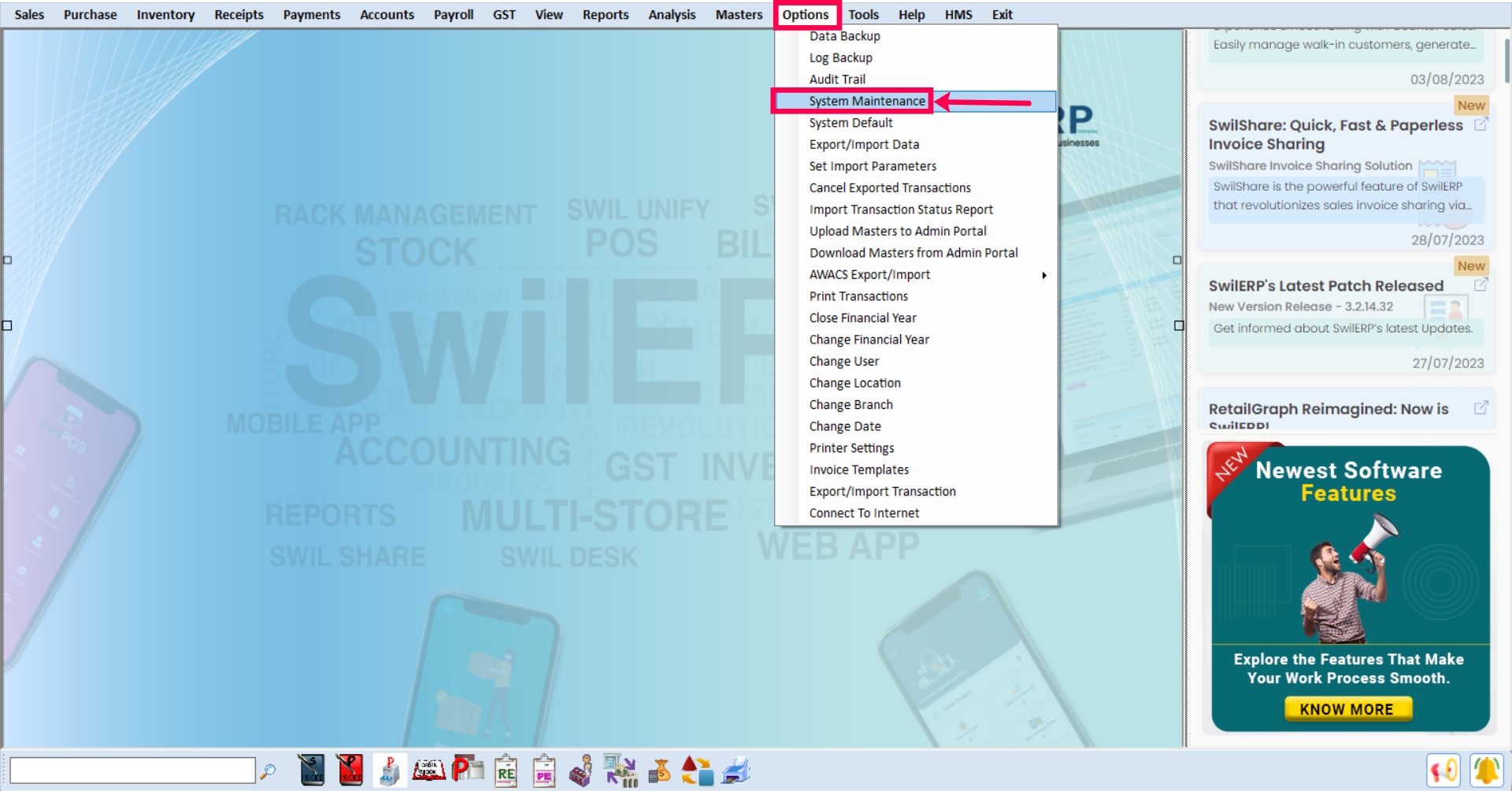This screenshot has height=791, width=1512.
Task: Click the Order Book toolbar icon
Action: [x=429, y=770]
